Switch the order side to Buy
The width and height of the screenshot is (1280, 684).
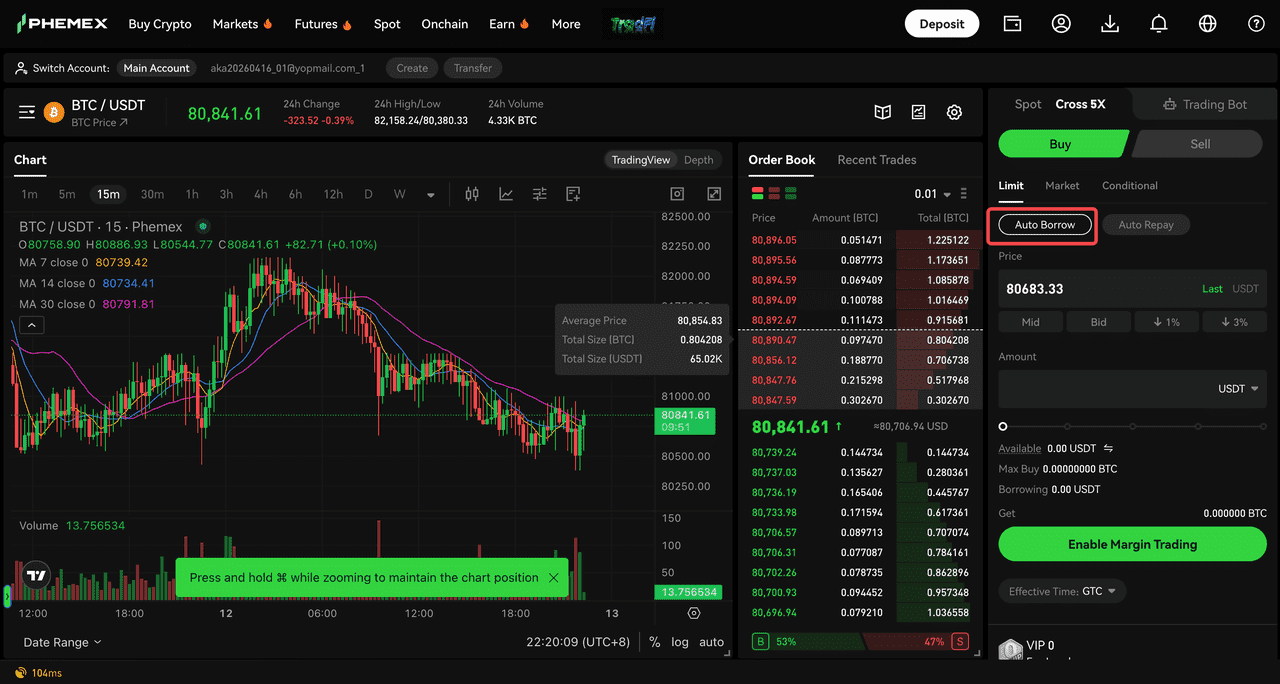pos(1060,144)
